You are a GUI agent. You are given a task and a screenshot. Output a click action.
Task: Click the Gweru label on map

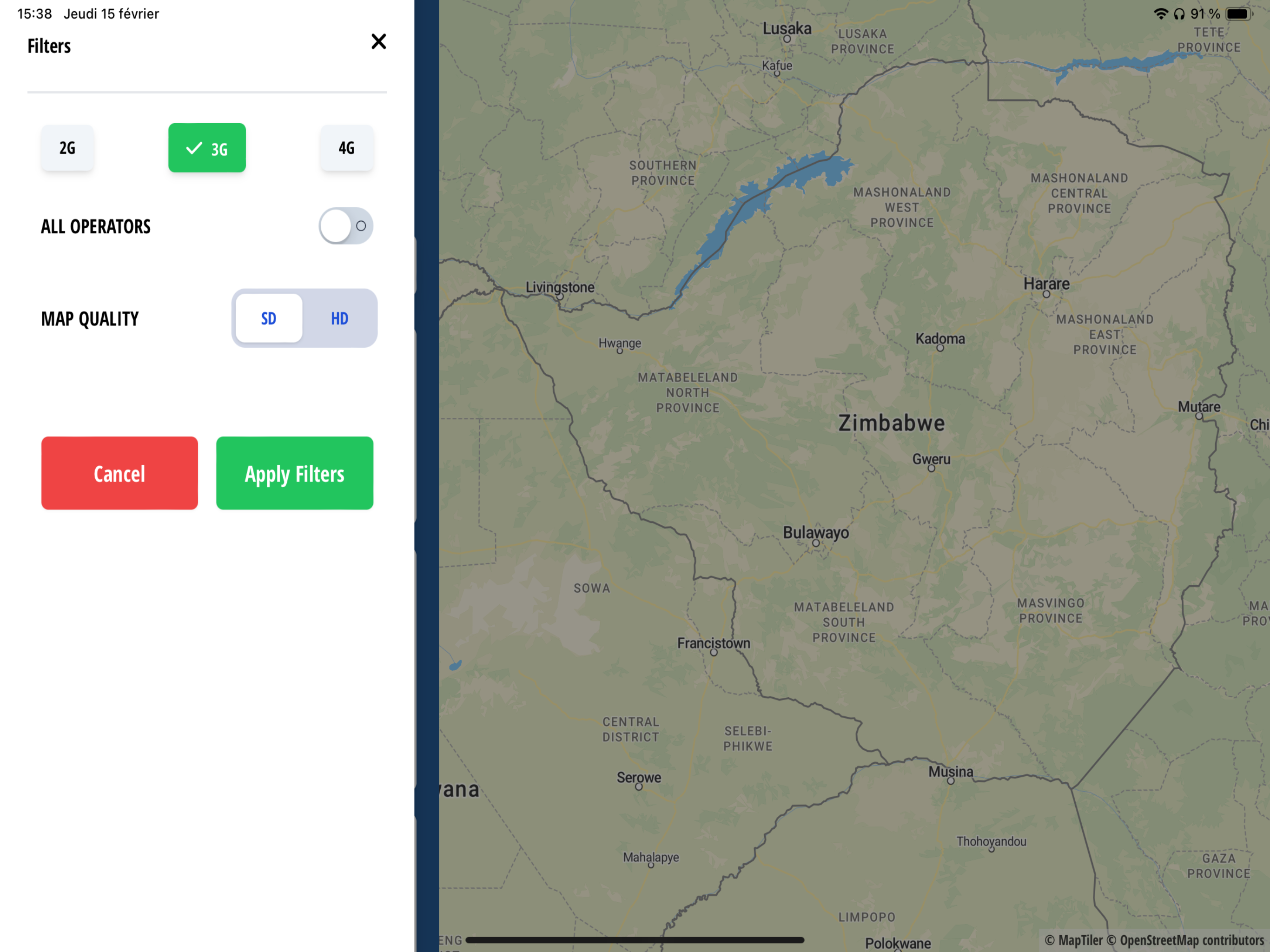pos(931,459)
